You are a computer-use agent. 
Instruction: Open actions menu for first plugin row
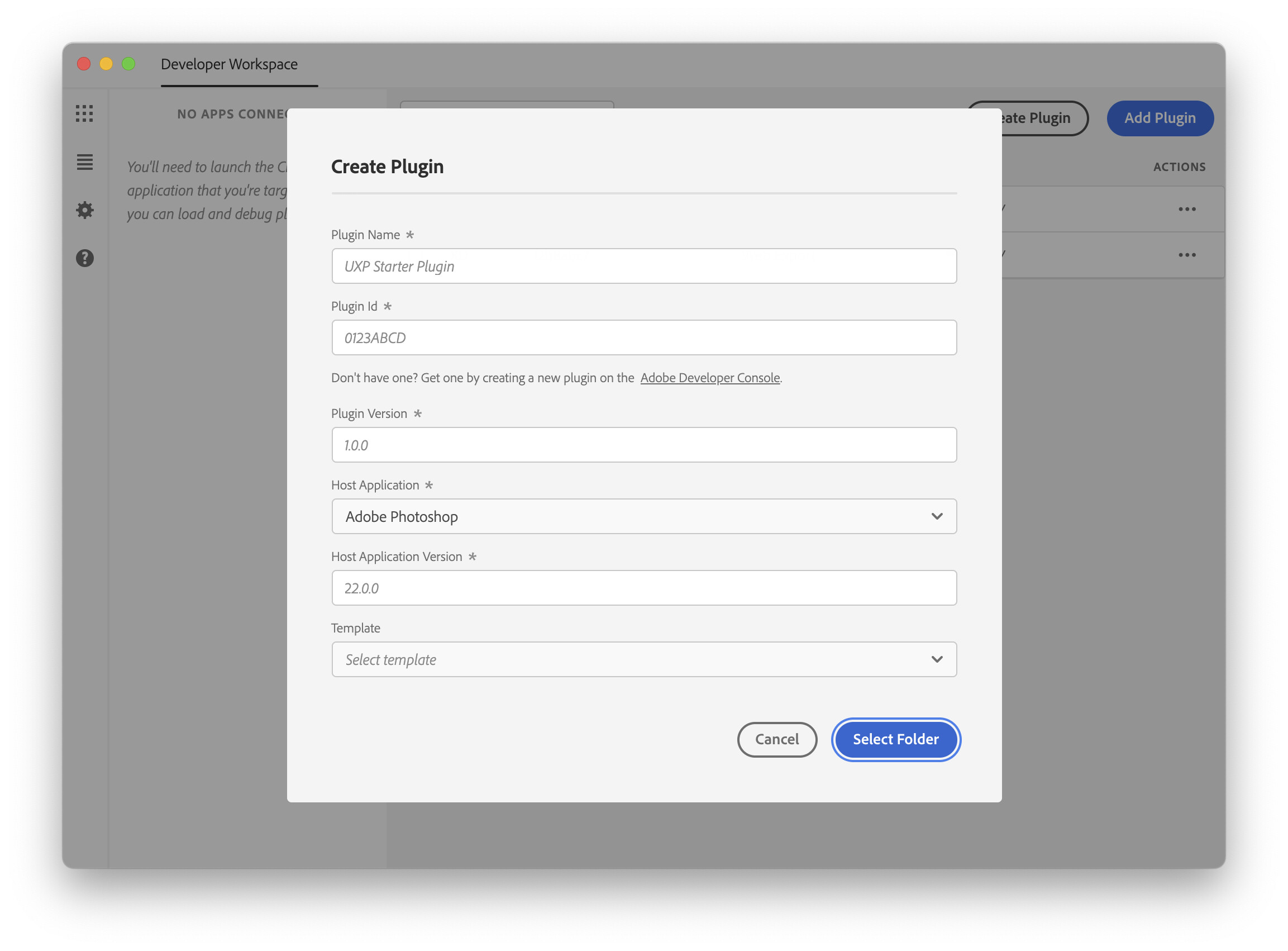pos(1187,209)
